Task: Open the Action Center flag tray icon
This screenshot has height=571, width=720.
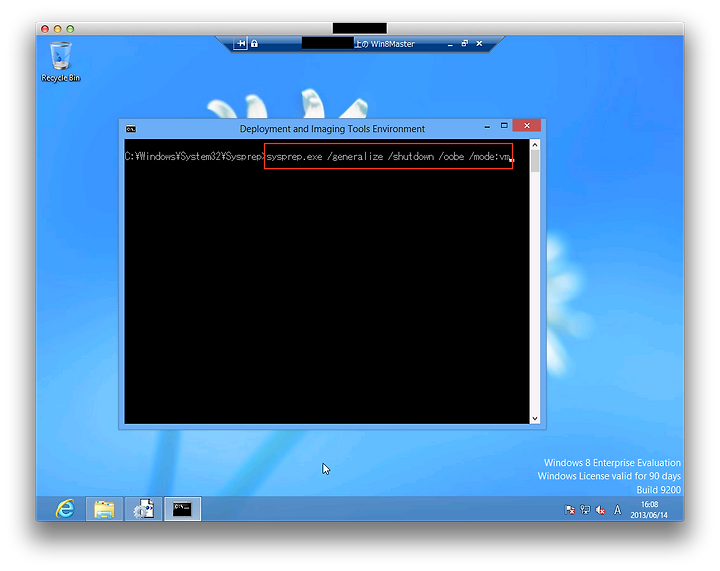Action: [x=570, y=509]
